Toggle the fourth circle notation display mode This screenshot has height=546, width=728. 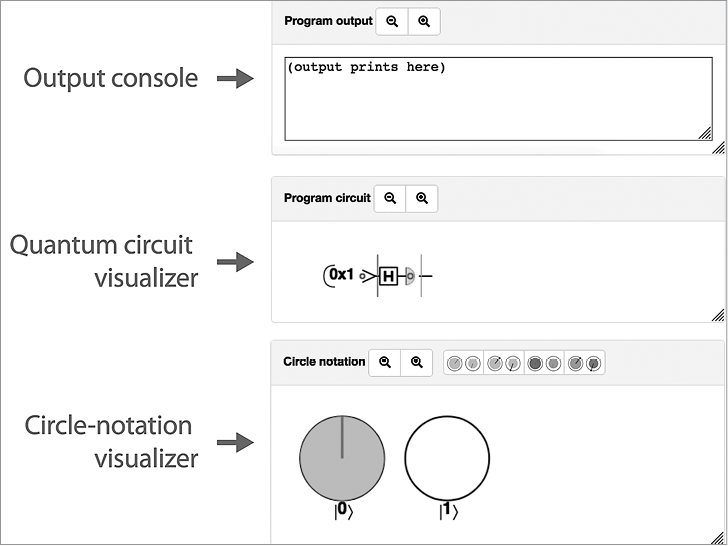[x=584, y=363]
